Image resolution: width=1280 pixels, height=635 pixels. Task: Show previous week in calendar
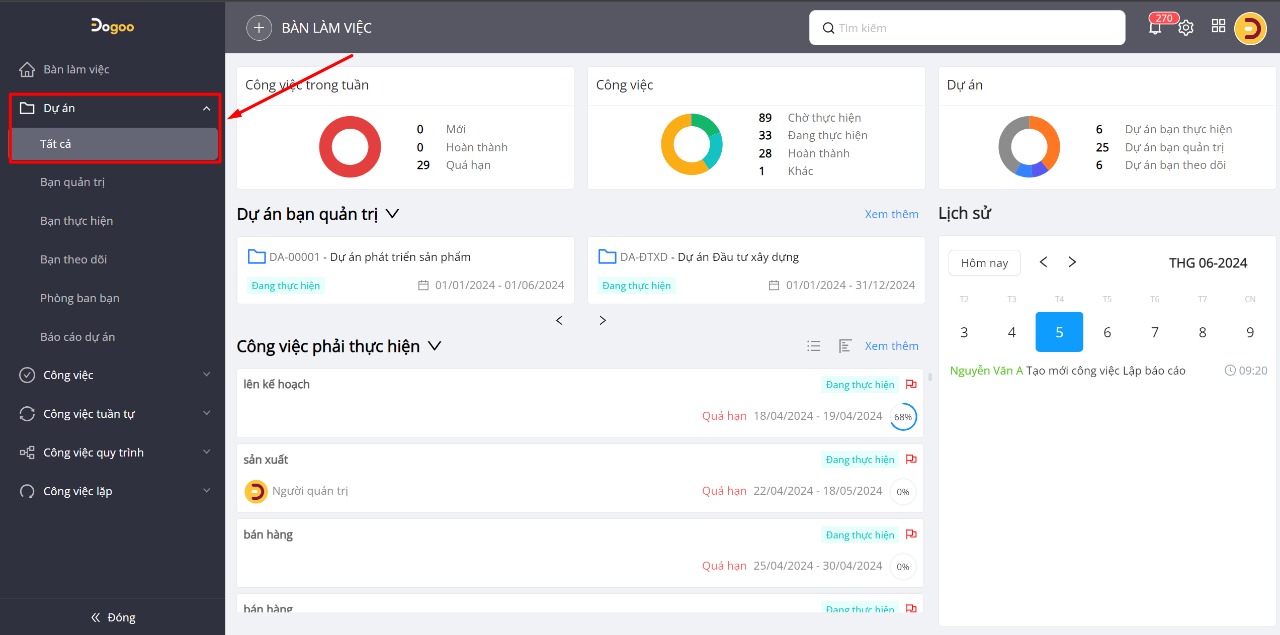(1043, 262)
